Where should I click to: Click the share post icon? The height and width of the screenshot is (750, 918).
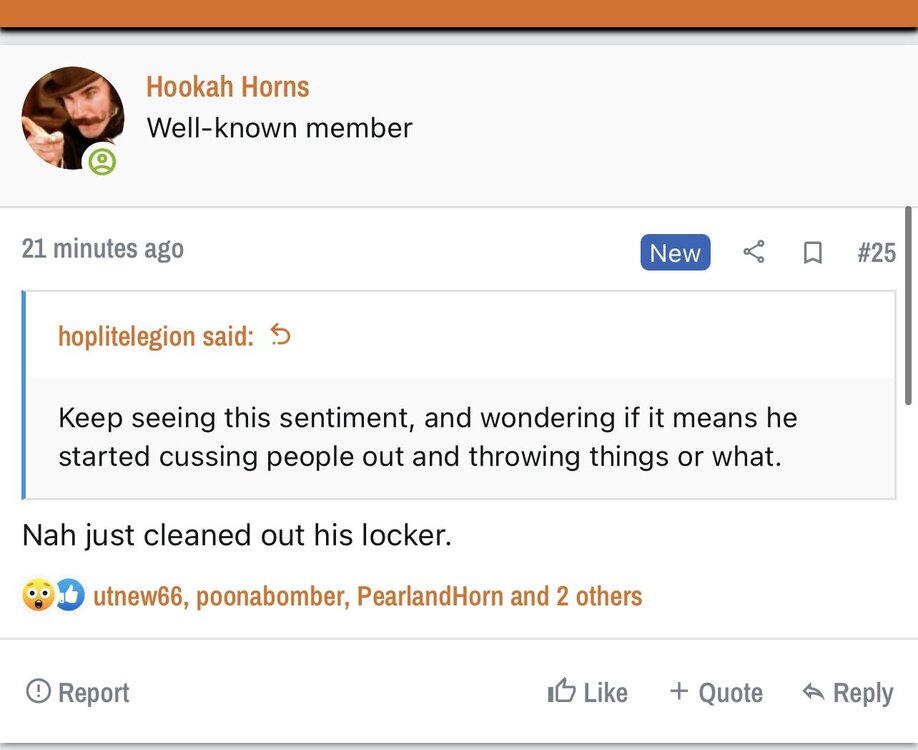tap(754, 252)
